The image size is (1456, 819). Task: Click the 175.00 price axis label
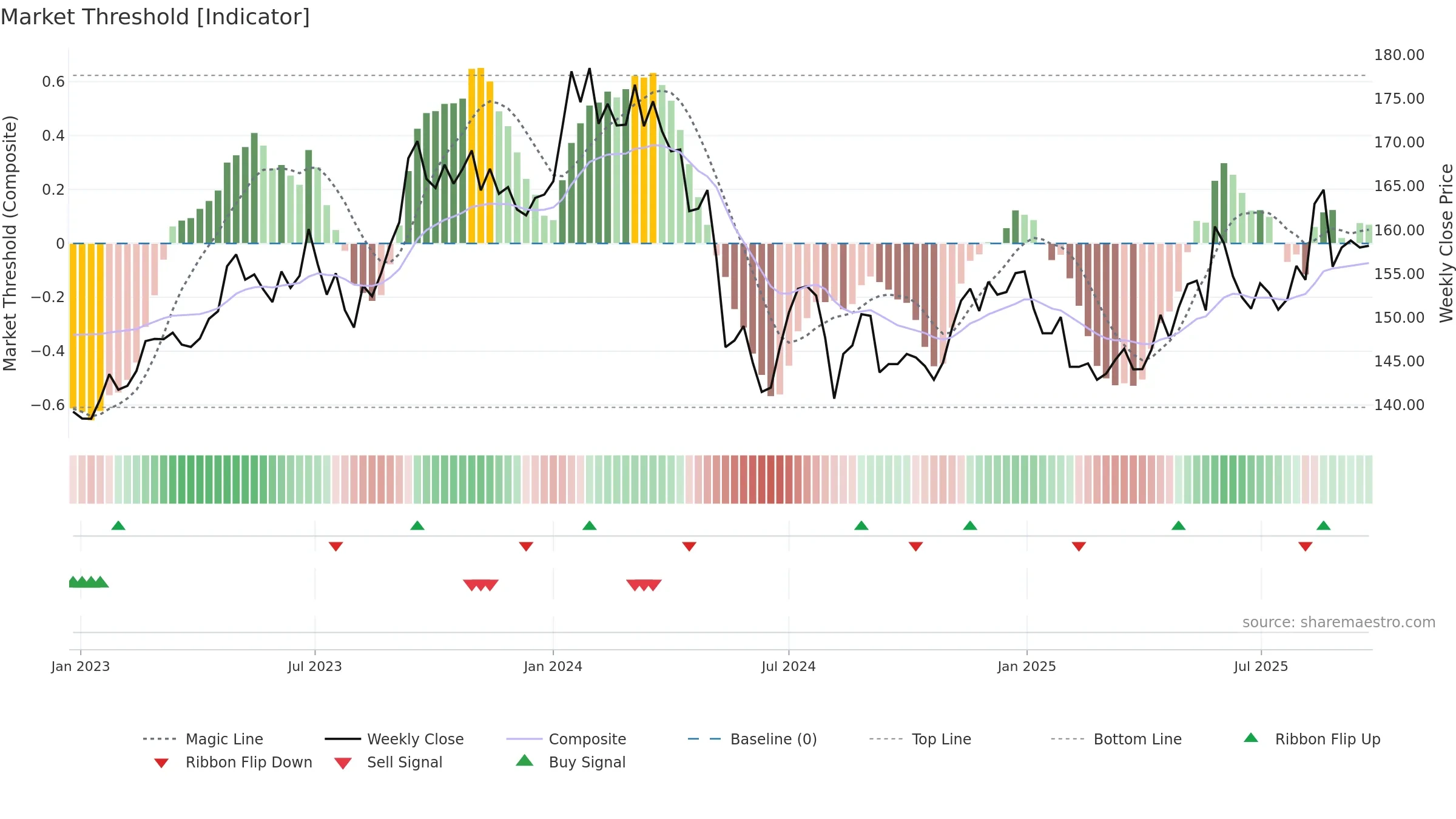click(x=1400, y=99)
